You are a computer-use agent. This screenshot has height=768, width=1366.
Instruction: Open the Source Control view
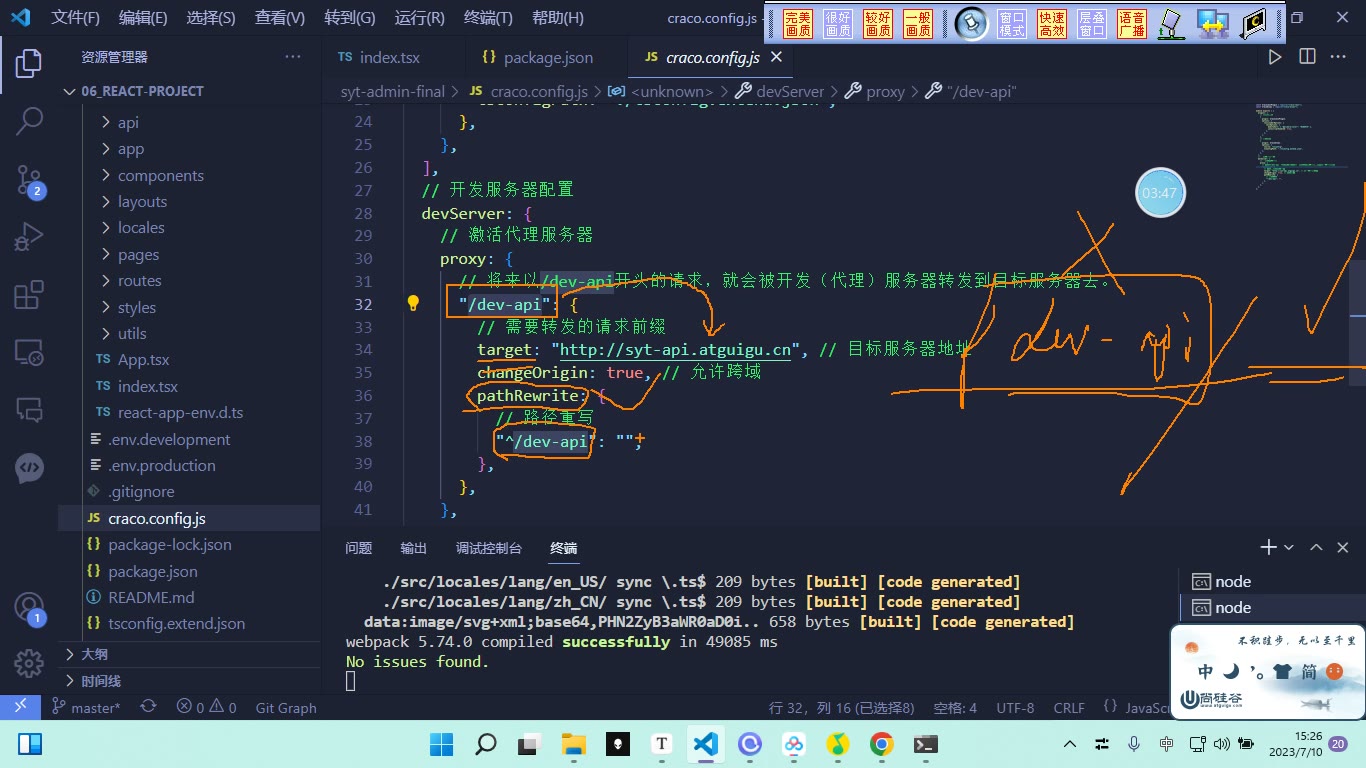29,180
